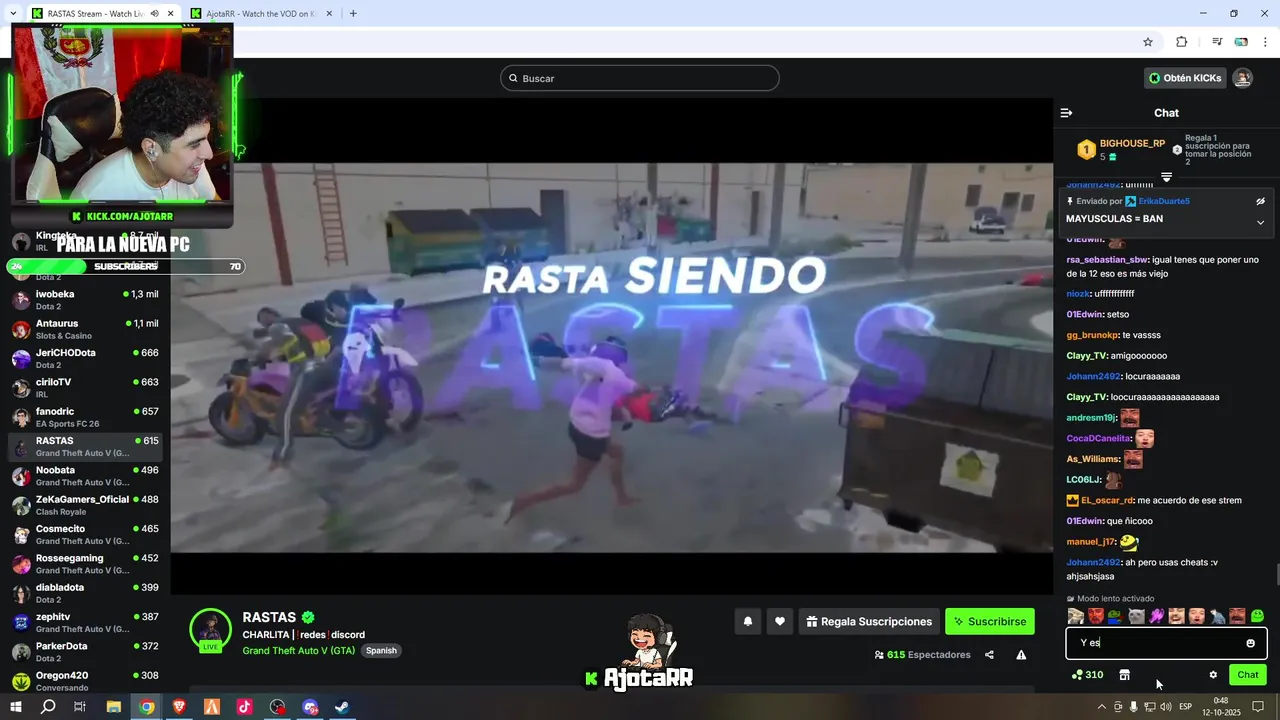The height and width of the screenshot is (720, 1280).
Task: Open TikTok app from taskbar
Action: tap(244, 706)
